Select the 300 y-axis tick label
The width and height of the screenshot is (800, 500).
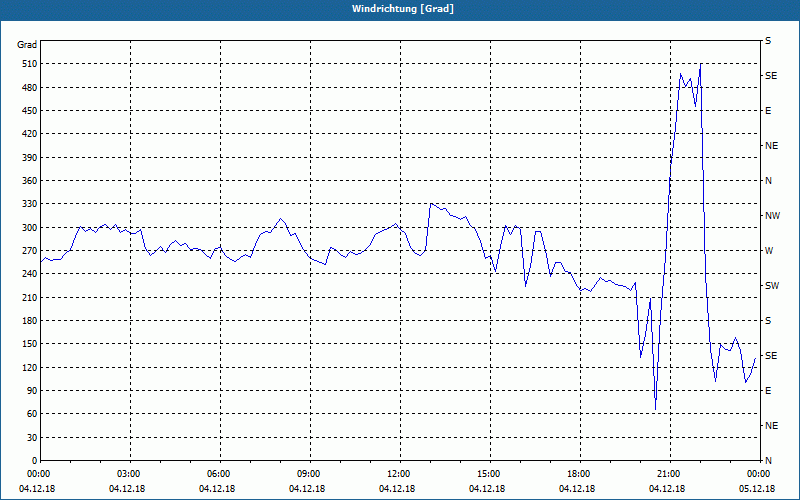pos(31,228)
